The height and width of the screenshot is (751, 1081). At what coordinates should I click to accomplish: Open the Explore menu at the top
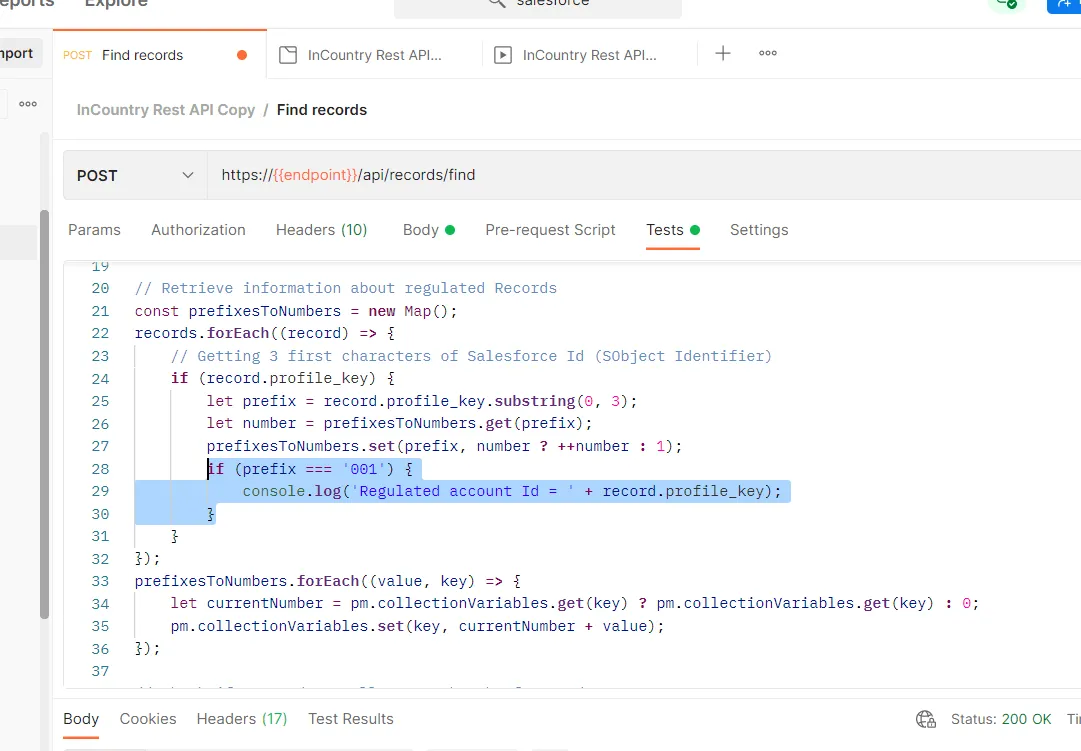point(114,4)
